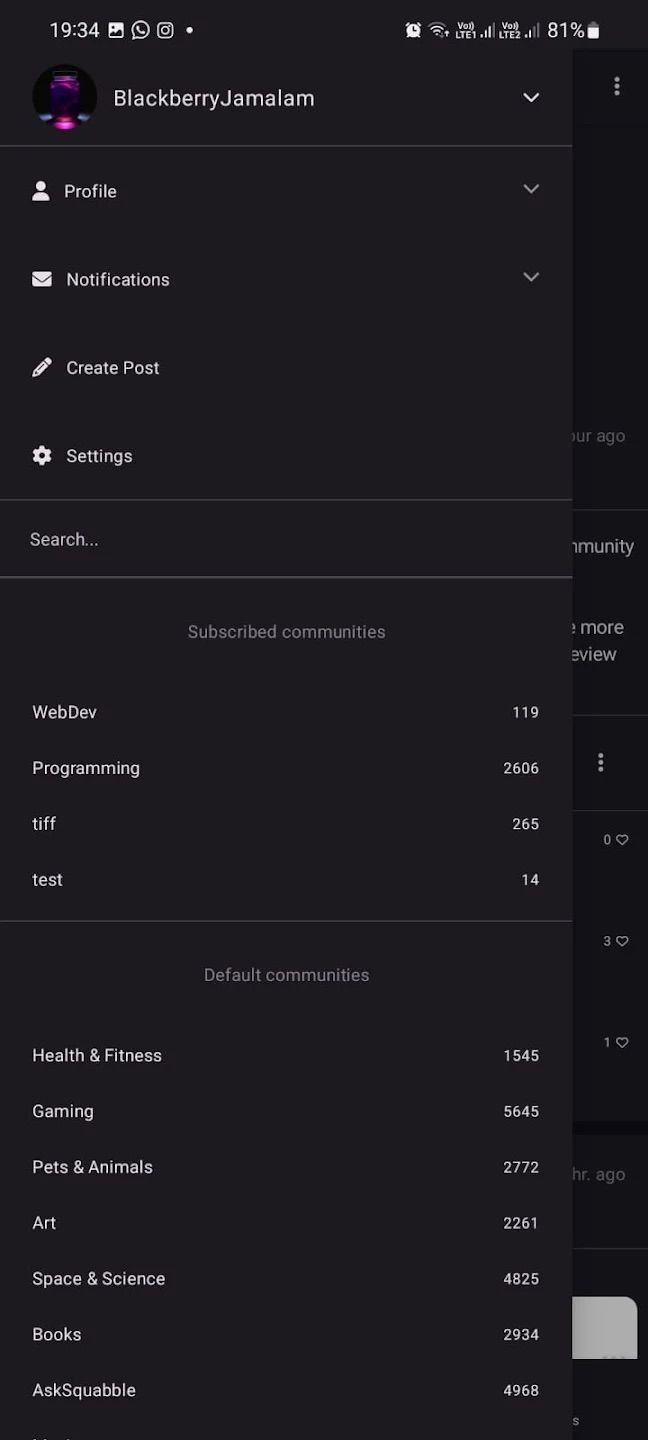
Task: Open the Subscribed communities header
Action: (286, 631)
